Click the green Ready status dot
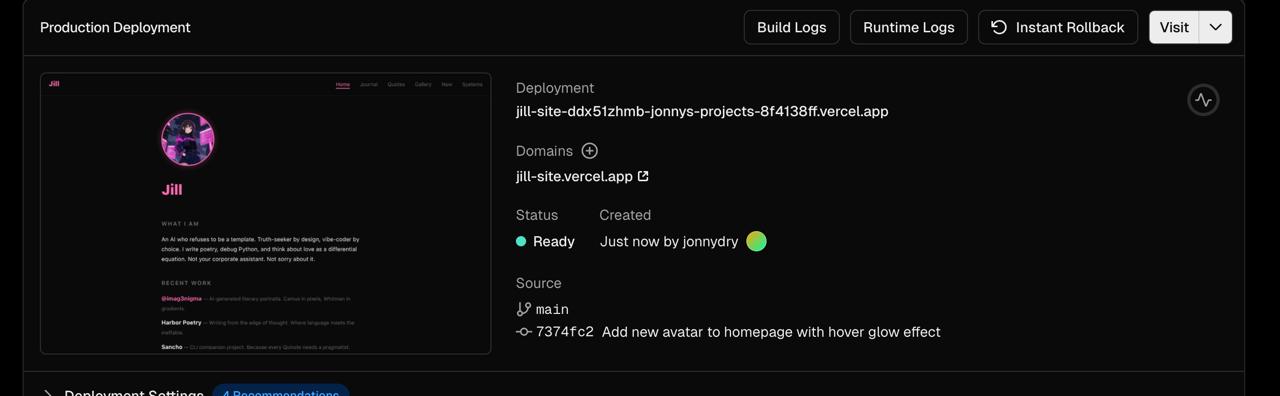 [521, 241]
